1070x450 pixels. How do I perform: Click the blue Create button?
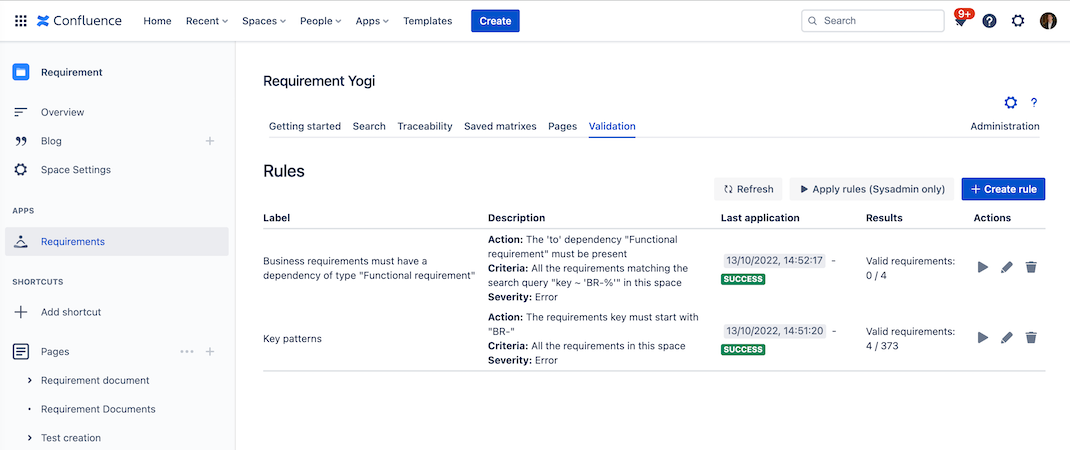[x=495, y=20]
